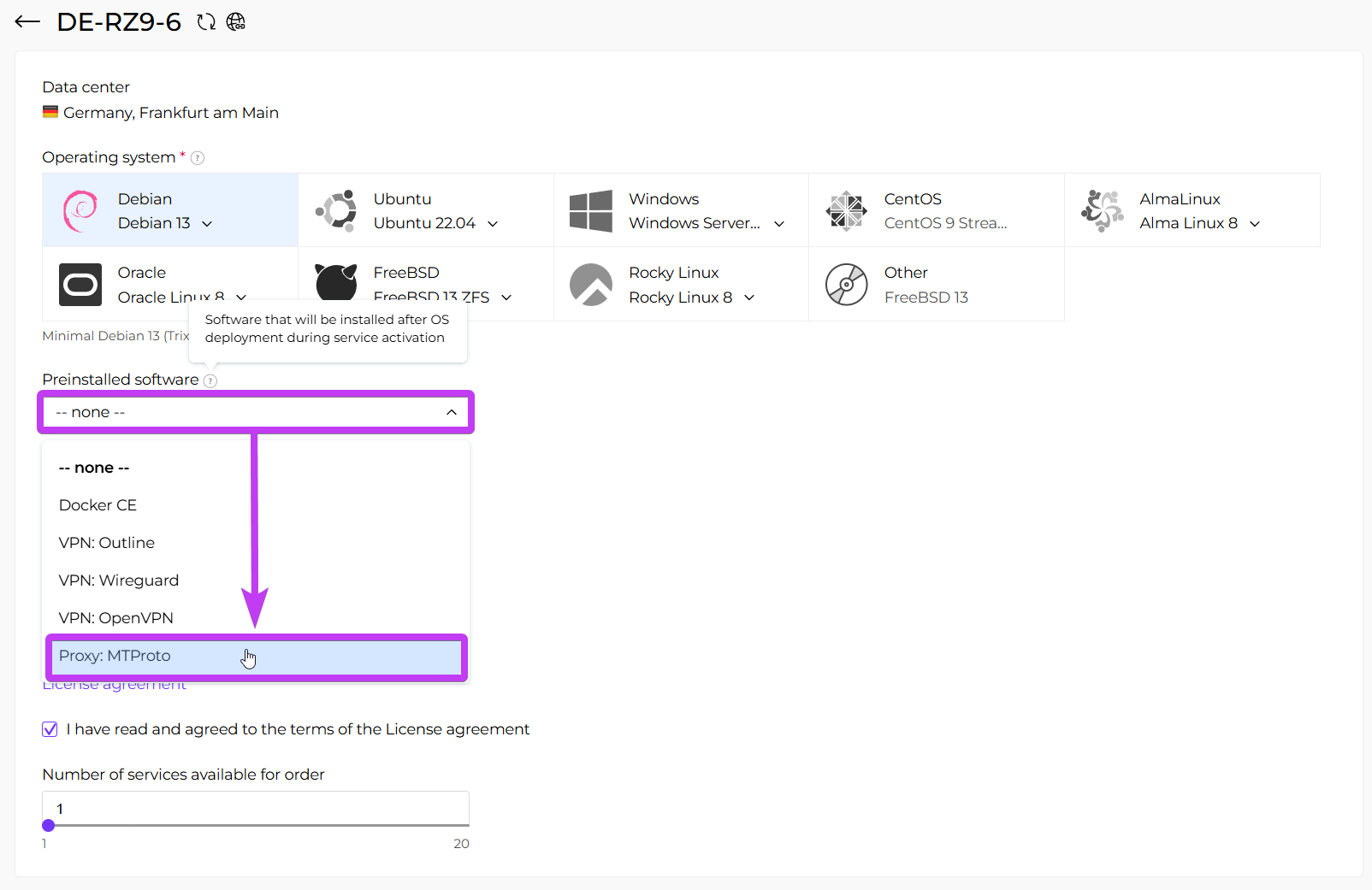Choose VPN: OpenVPN from the list
The width and height of the screenshot is (1372, 890).
point(256,618)
